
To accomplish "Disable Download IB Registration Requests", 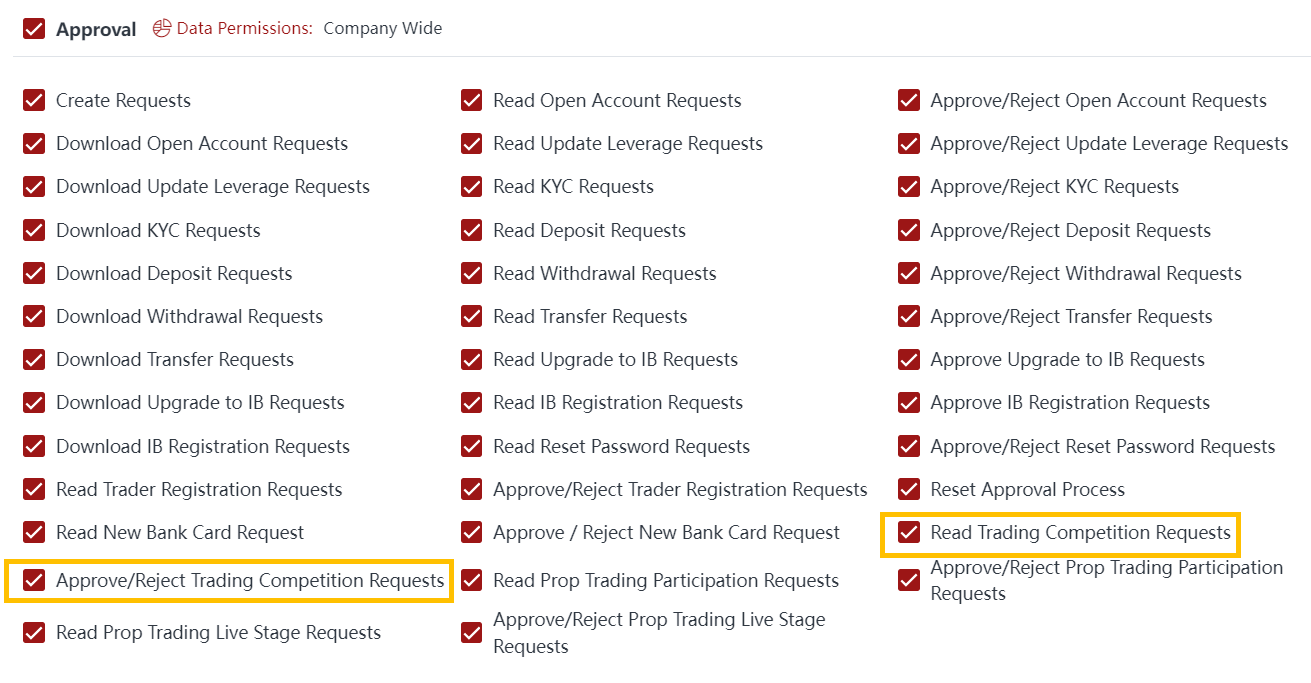I will click(34, 447).
